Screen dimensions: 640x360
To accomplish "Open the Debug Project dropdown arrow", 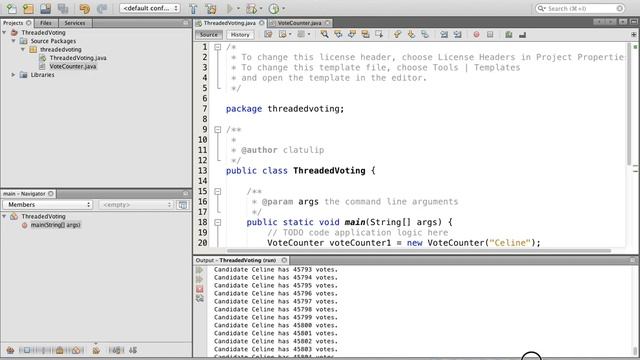I will (x=261, y=9).
